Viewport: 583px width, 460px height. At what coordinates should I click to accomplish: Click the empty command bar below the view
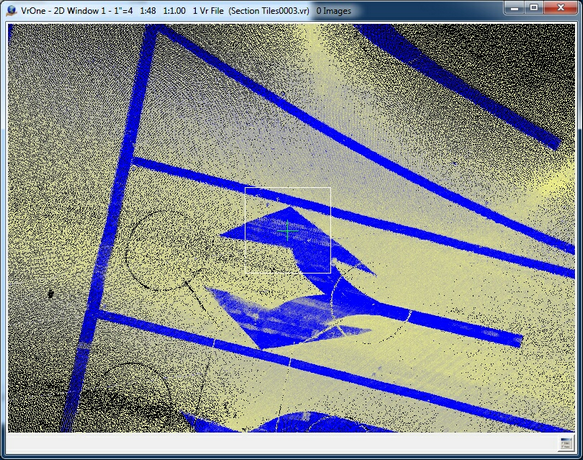point(283,444)
